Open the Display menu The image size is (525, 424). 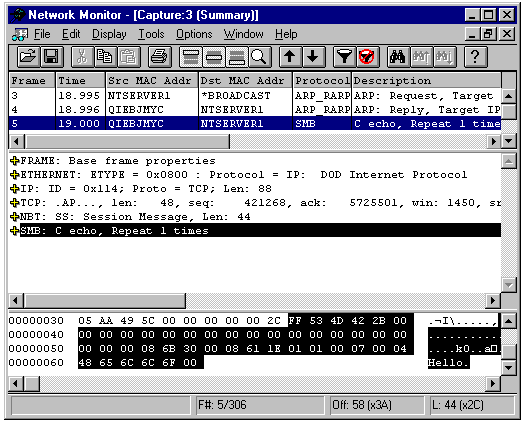[x=109, y=34]
